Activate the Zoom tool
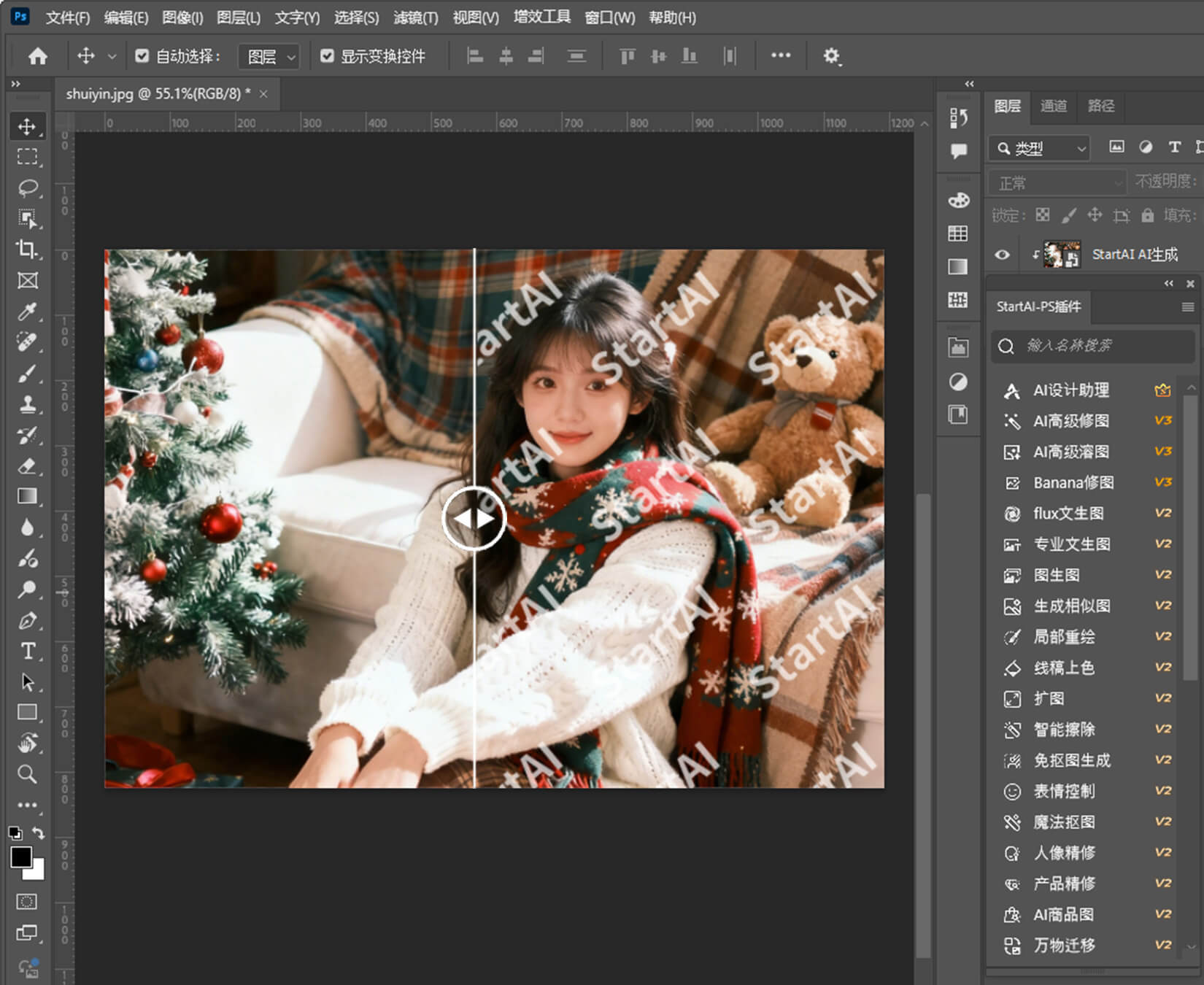The height and width of the screenshot is (985, 1204). 28,774
